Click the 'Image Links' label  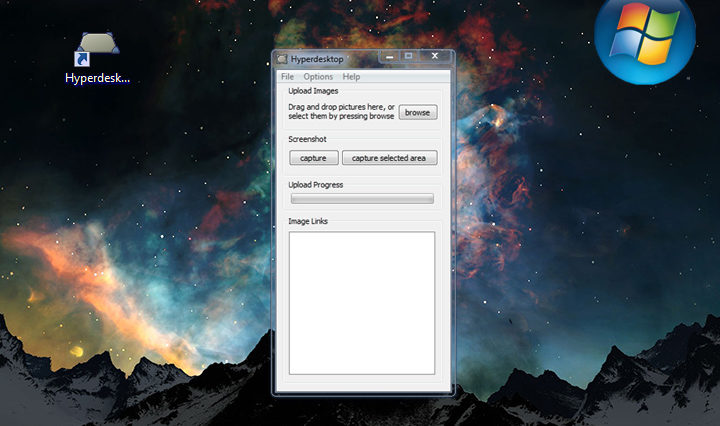point(308,221)
